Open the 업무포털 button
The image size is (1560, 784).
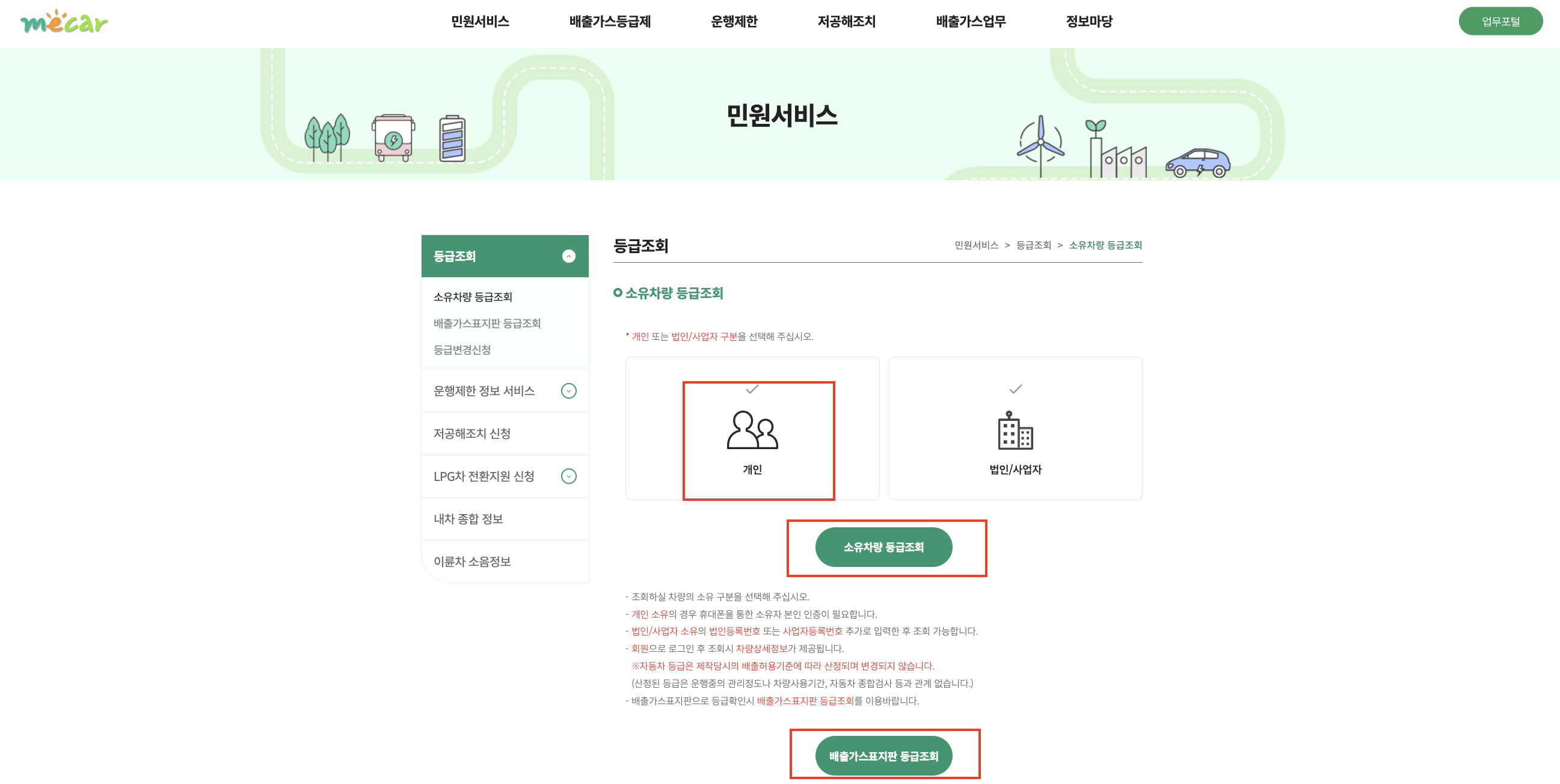tap(1499, 22)
